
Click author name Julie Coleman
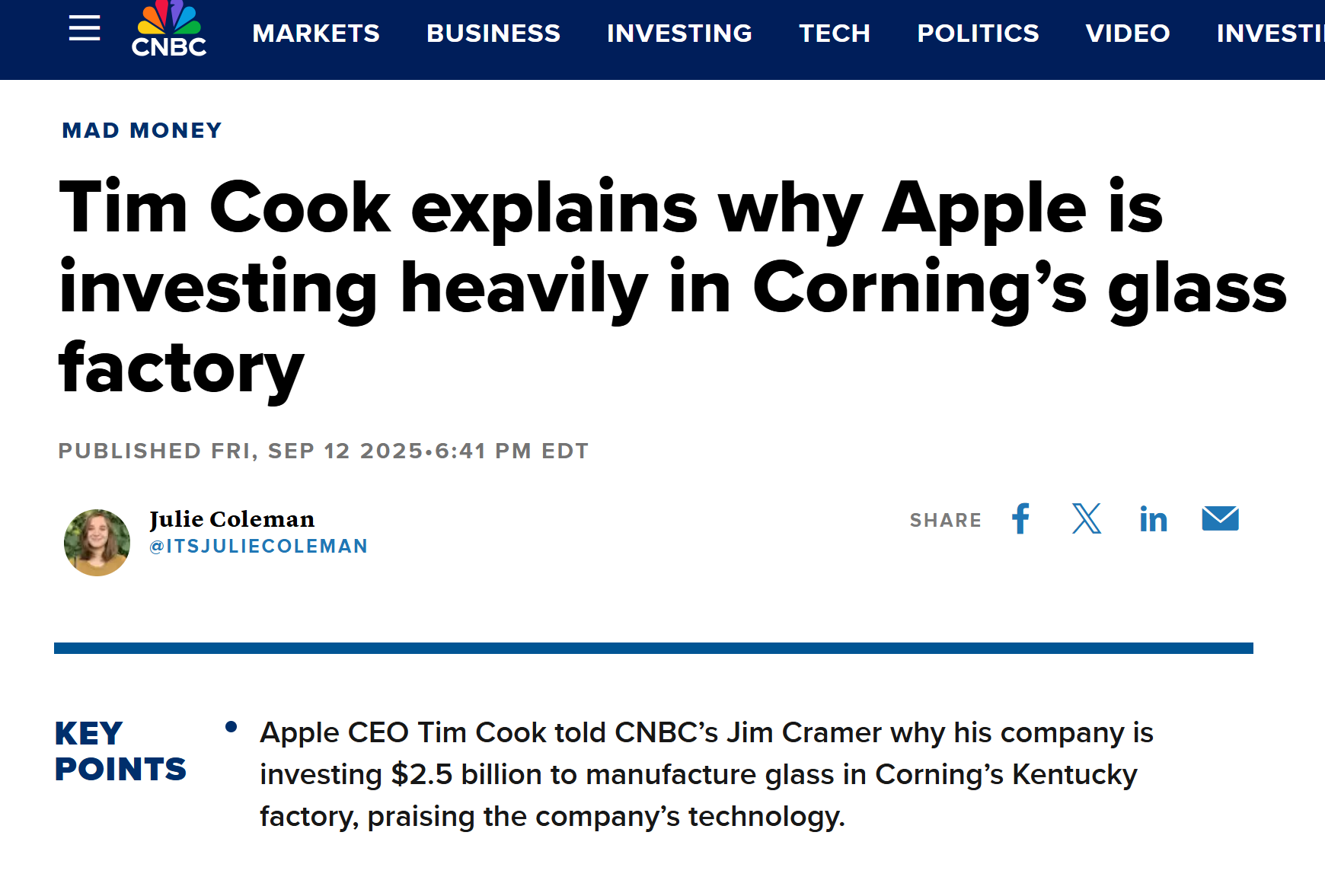pos(231,519)
